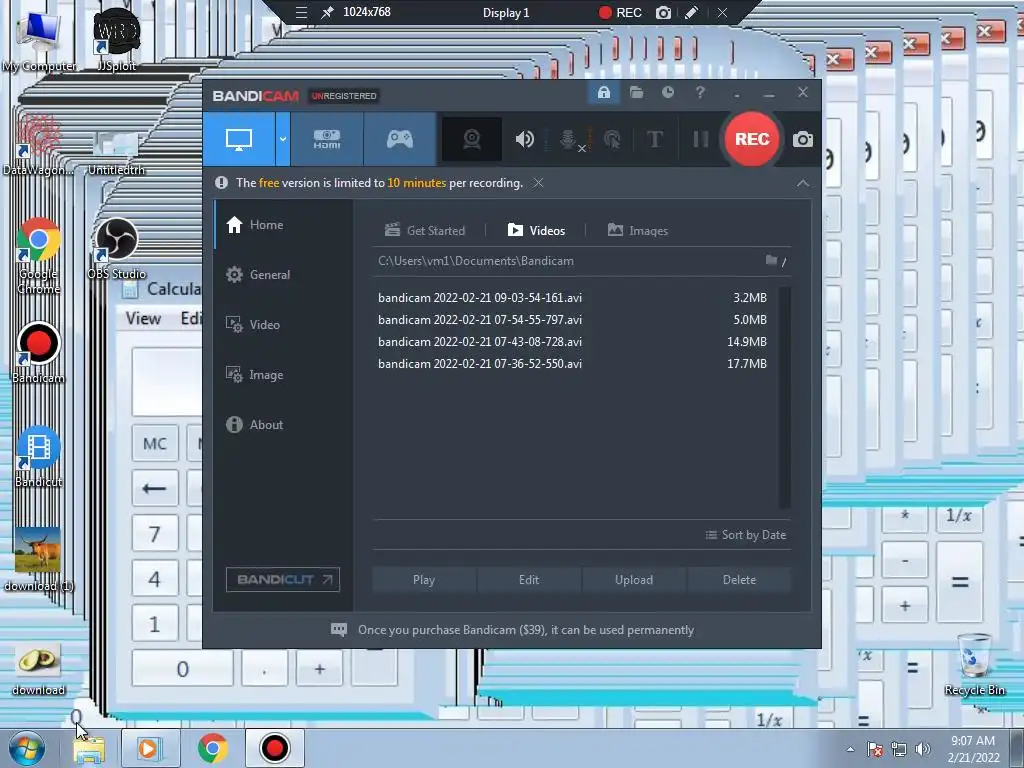Screen dimensions: 1024x768
Task: Open Bandicam desktop shortcut
Action: [39, 353]
